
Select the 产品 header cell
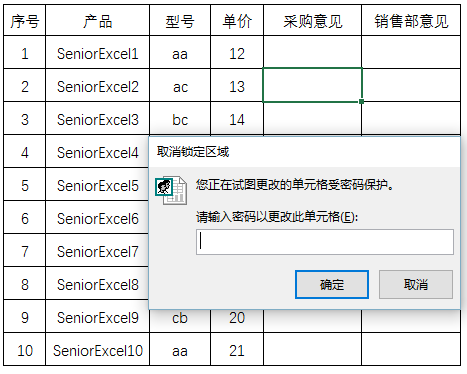coord(97,20)
